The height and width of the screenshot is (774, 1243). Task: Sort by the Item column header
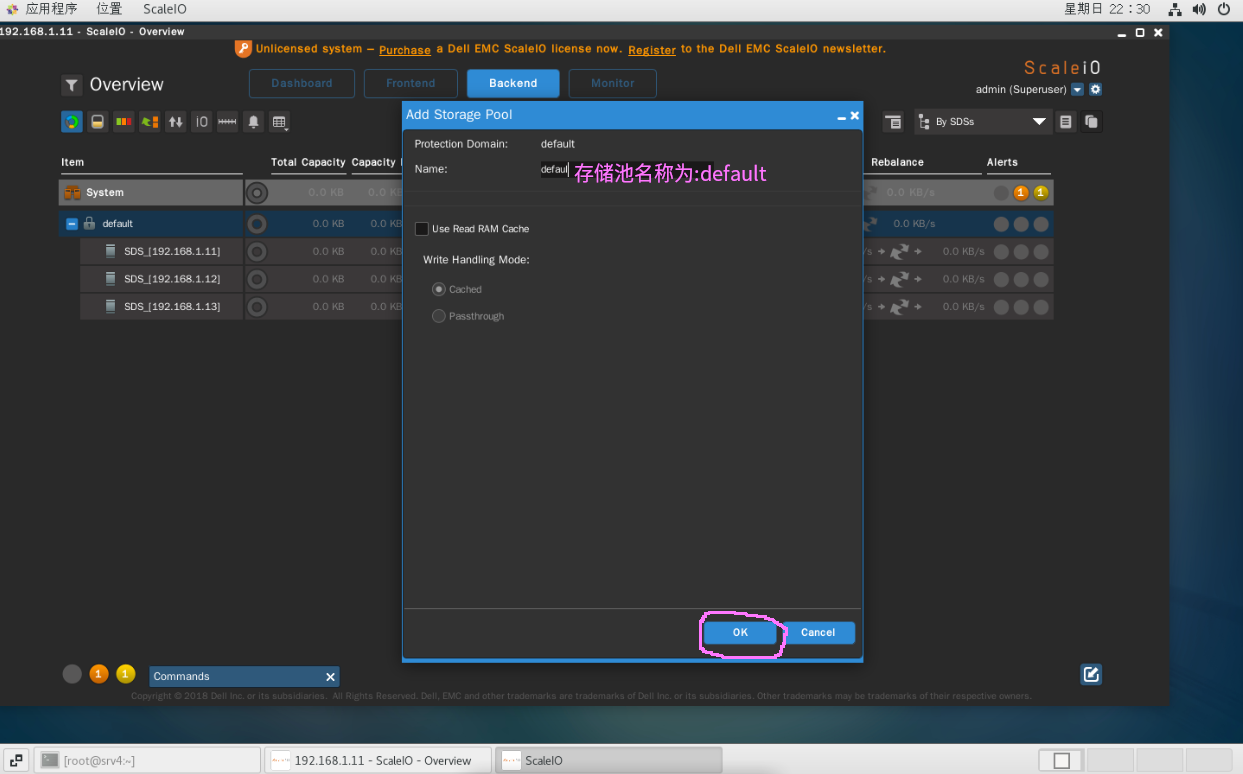[x=73, y=162]
